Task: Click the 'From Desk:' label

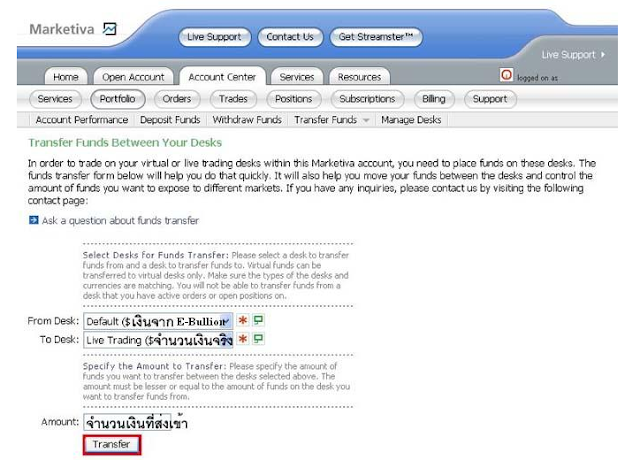Action: pyautogui.click(x=53, y=321)
